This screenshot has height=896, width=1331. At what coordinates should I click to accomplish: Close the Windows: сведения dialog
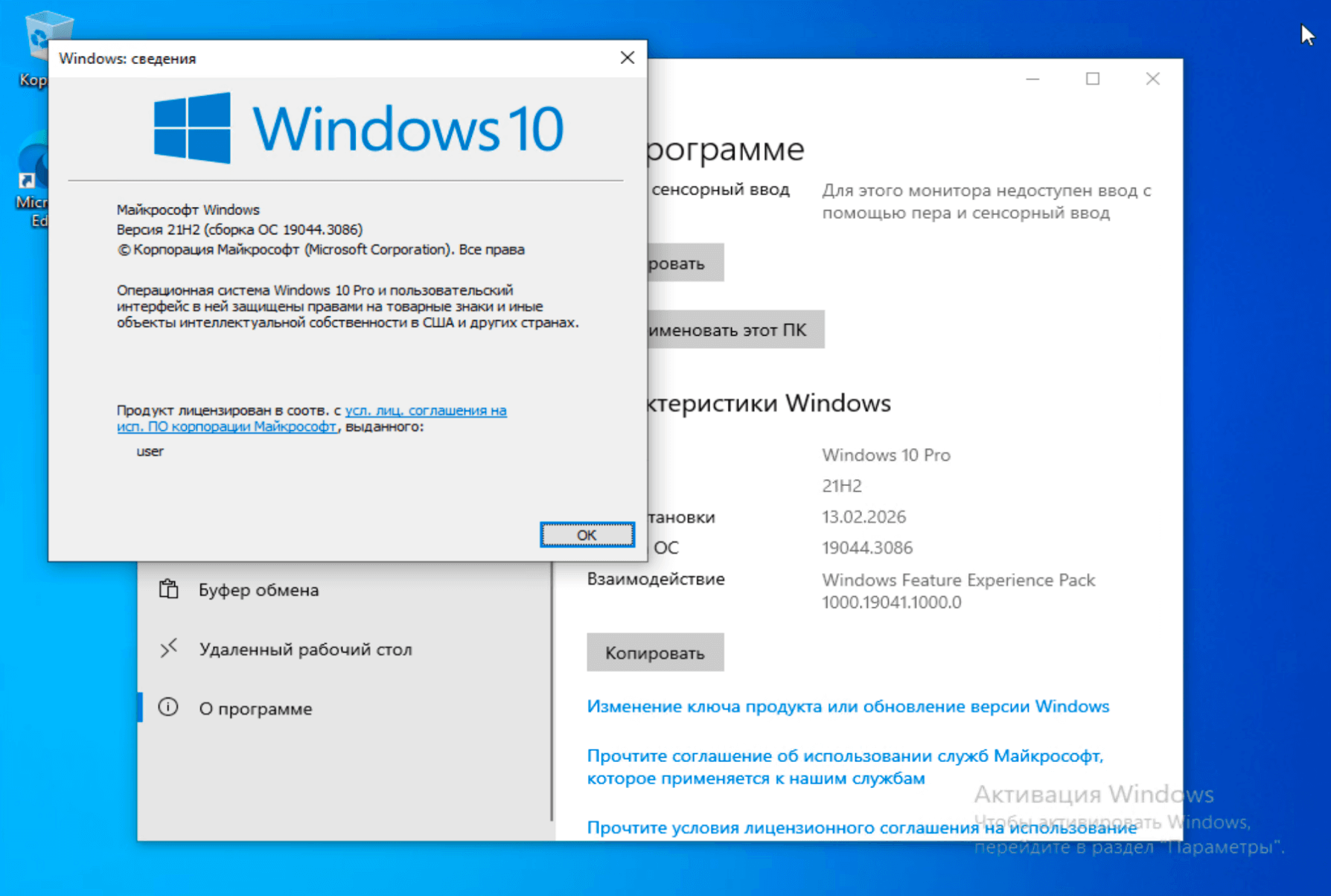pos(627,58)
